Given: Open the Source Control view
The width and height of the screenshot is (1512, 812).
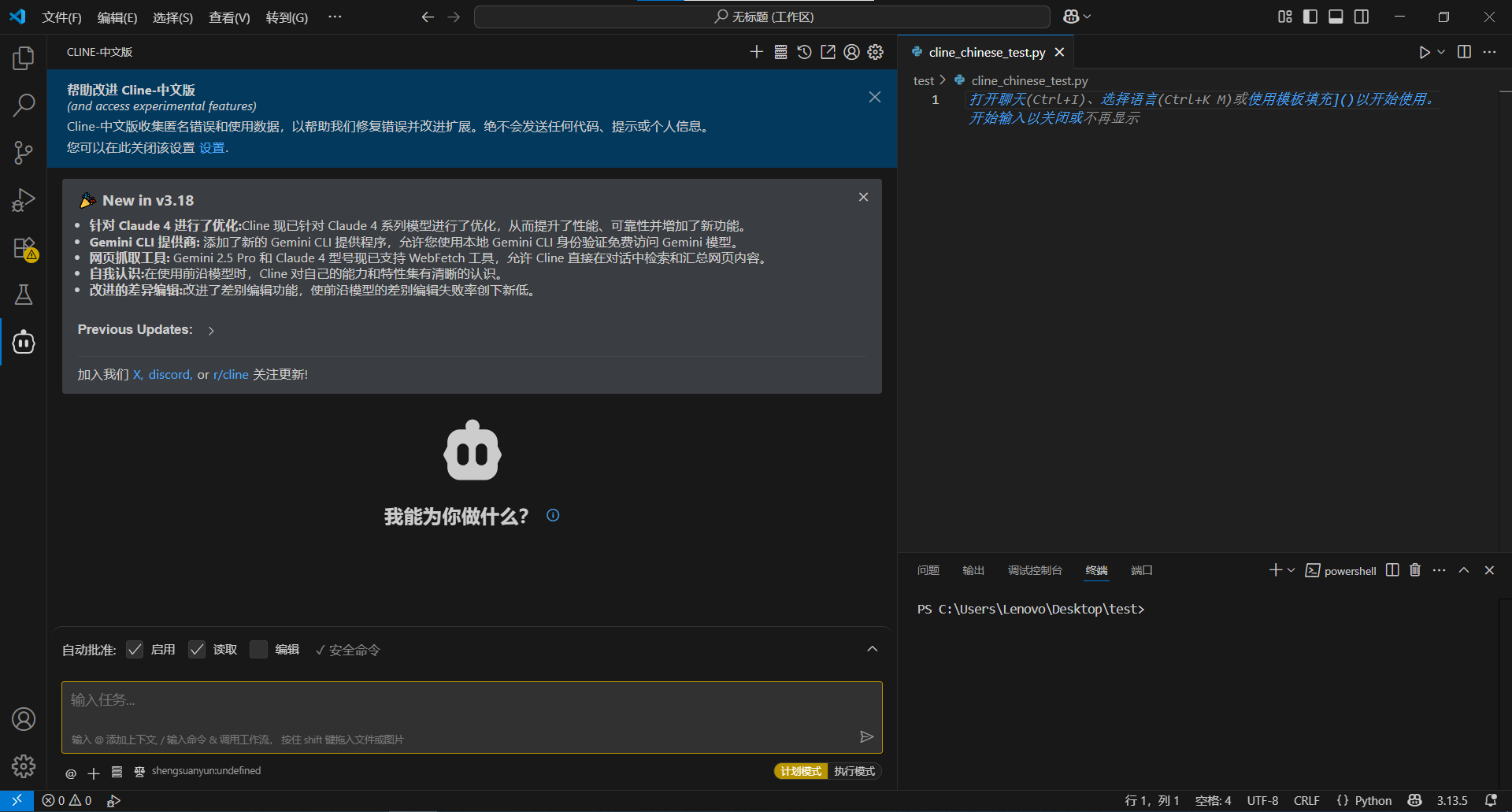Looking at the screenshot, I should [x=24, y=152].
